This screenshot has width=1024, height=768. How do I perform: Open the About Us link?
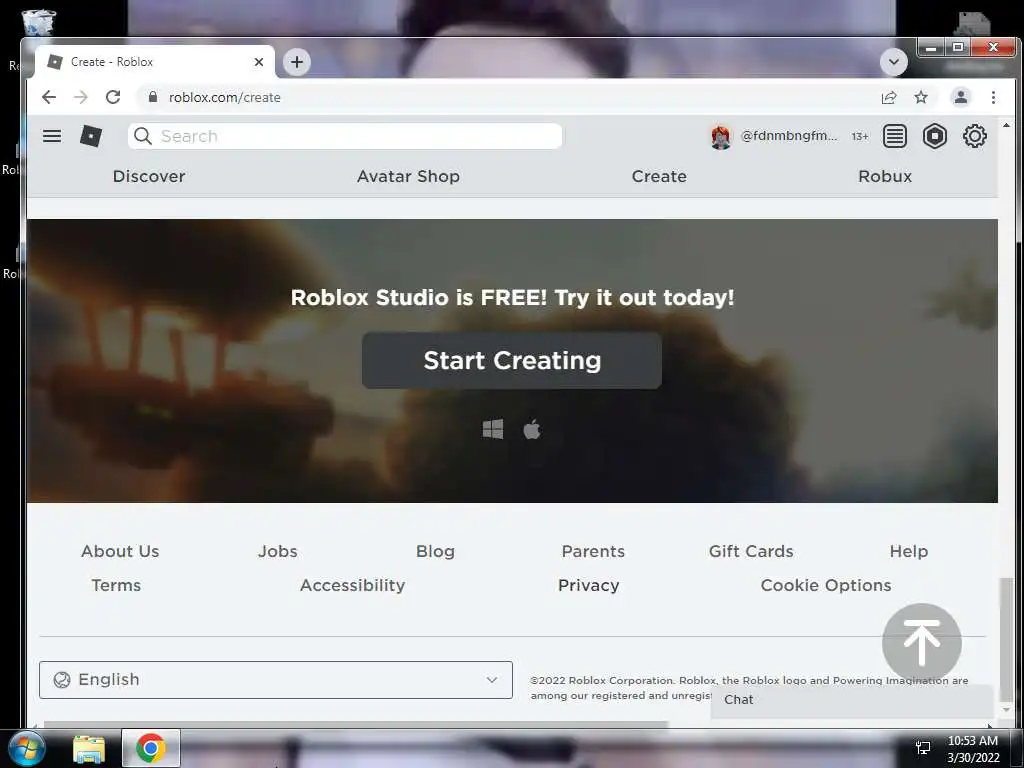pos(120,551)
